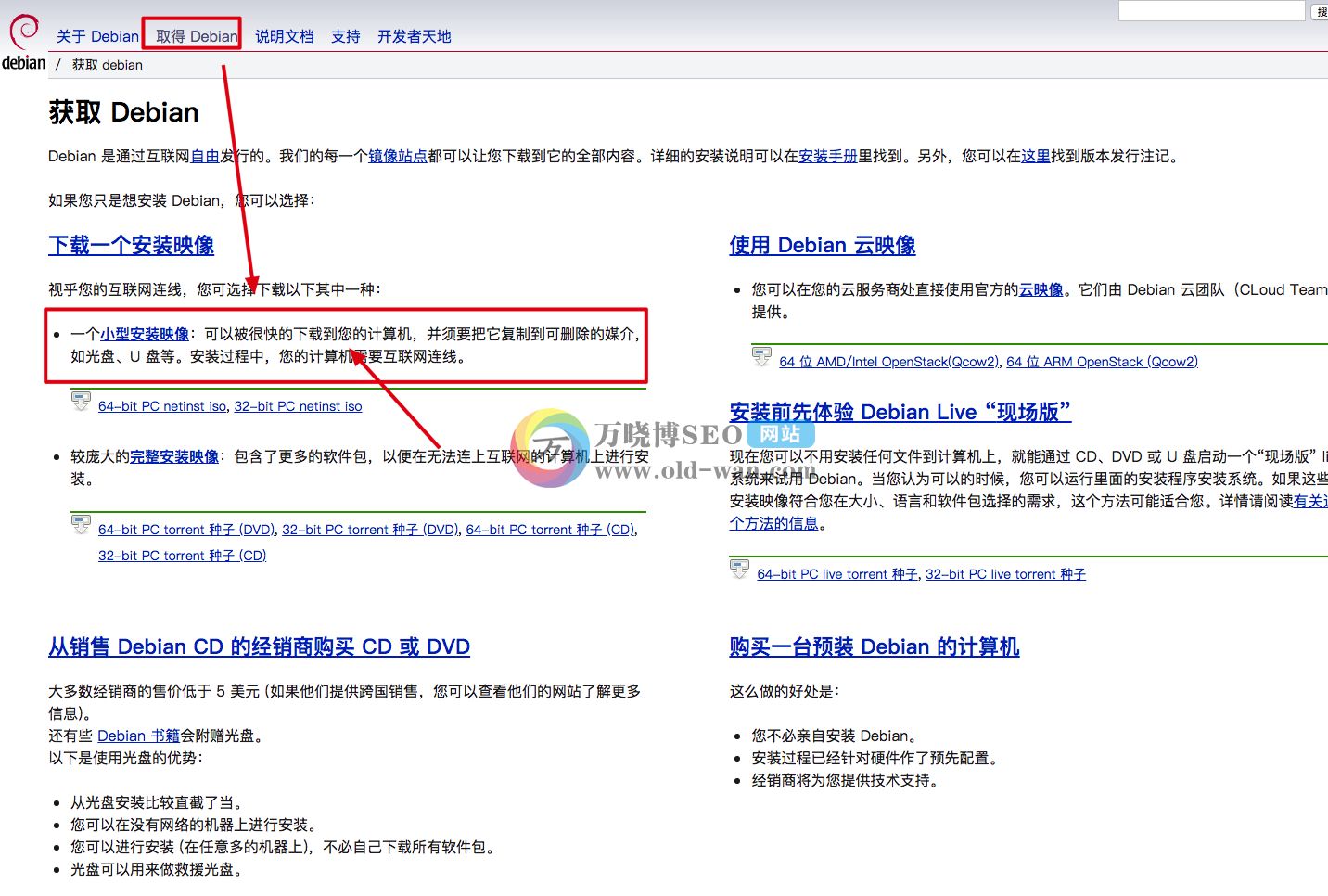The height and width of the screenshot is (896, 1328).
Task: Get the 64-bit PC torrent 种子 (DVD)
Action: point(186,530)
